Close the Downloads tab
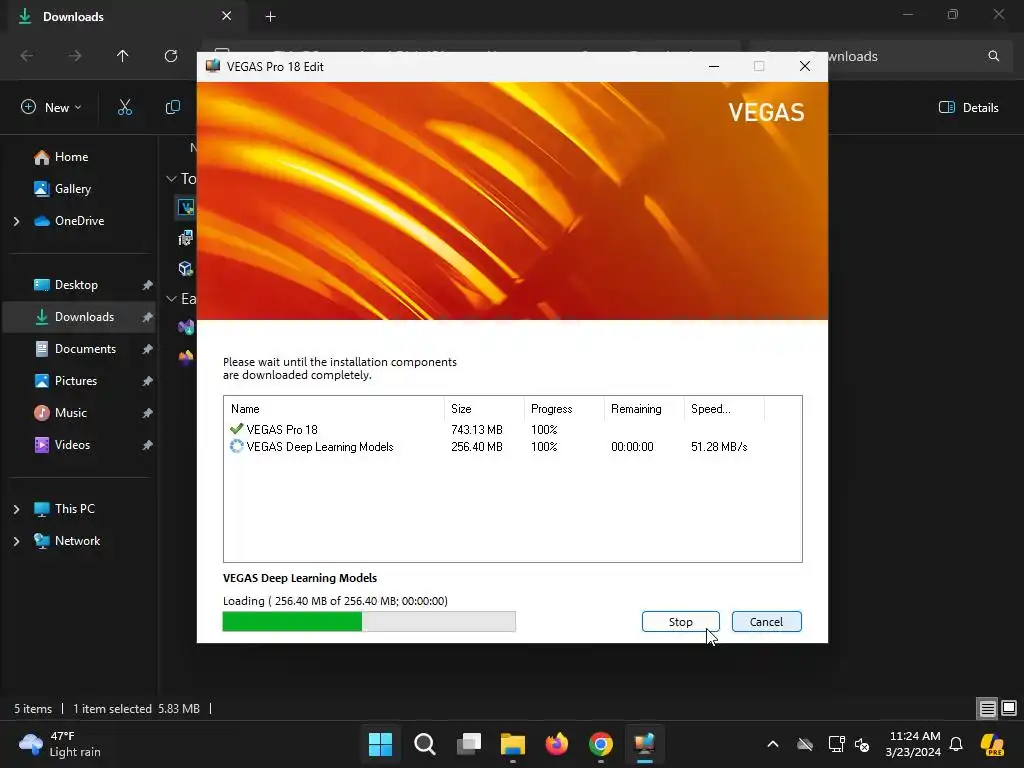Image resolution: width=1024 pixels, height=768 pixels. pos(226,16)
